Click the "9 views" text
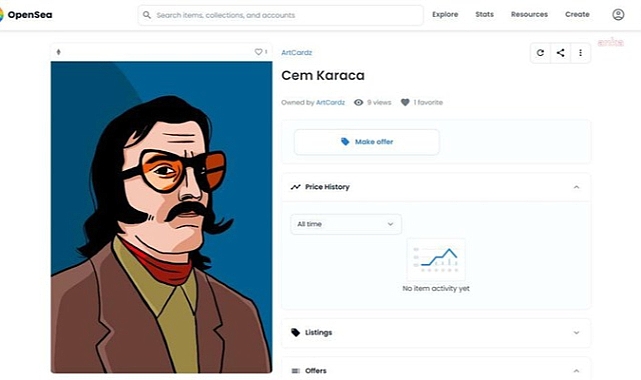 point(379,103)
